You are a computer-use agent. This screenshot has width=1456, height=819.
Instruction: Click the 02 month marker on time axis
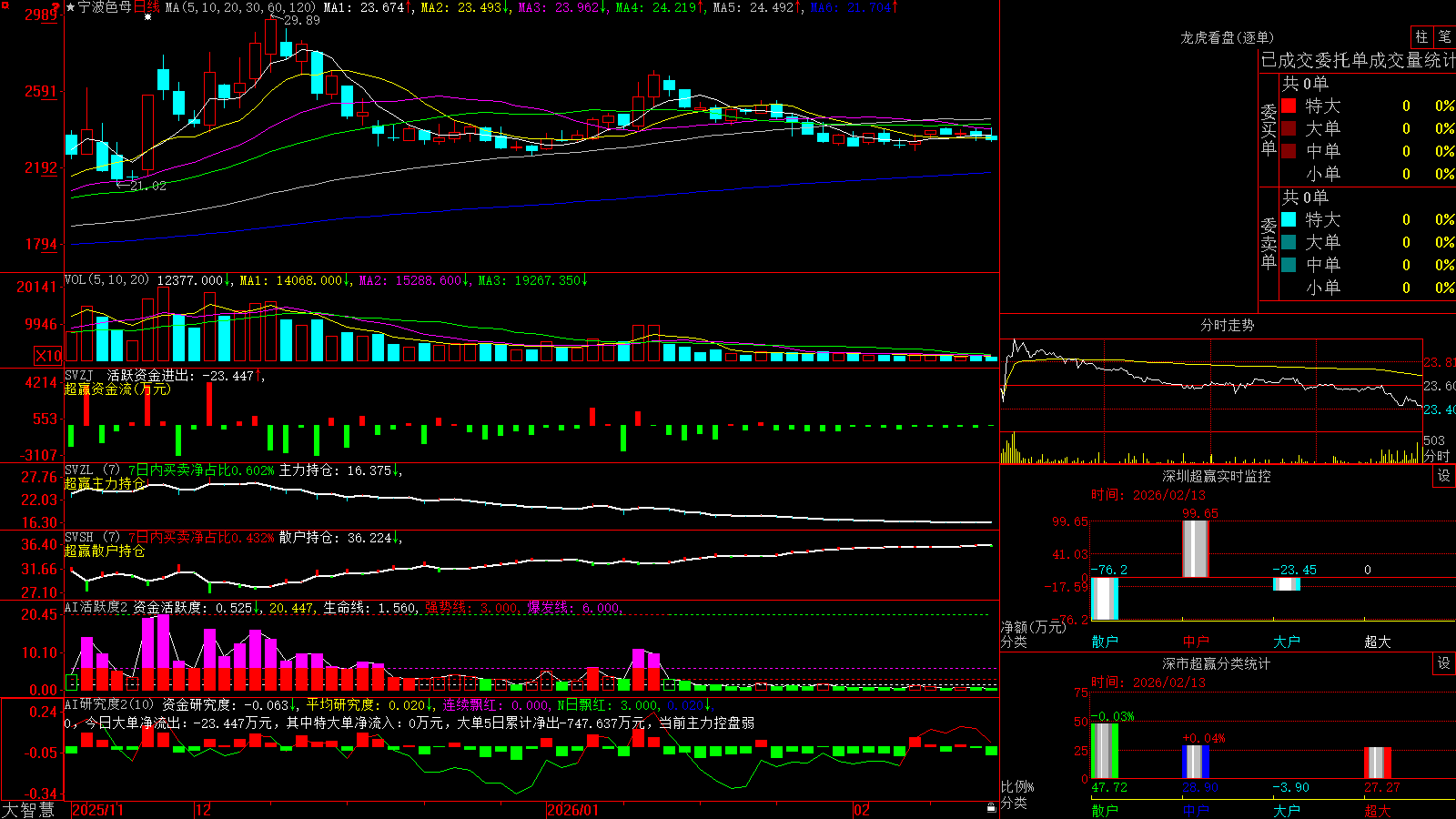861,810
